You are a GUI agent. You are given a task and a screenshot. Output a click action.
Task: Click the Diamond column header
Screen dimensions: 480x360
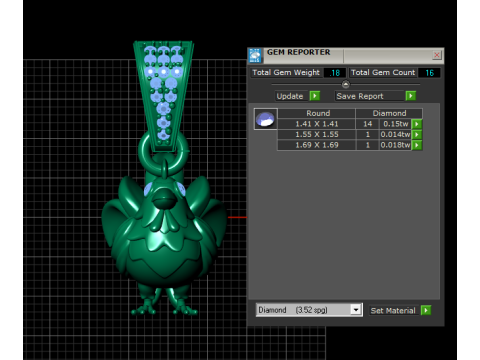(389, 113)
